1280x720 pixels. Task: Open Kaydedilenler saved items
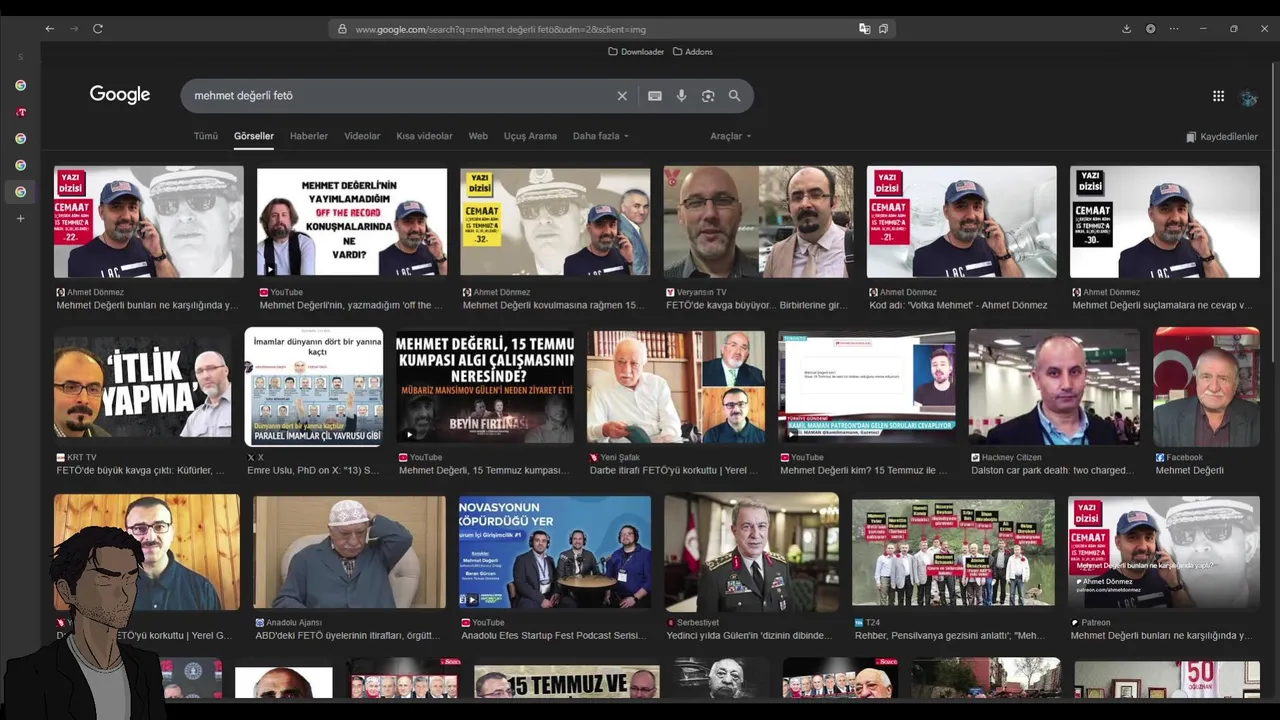pyautogui.click(x=1222, y=137)
